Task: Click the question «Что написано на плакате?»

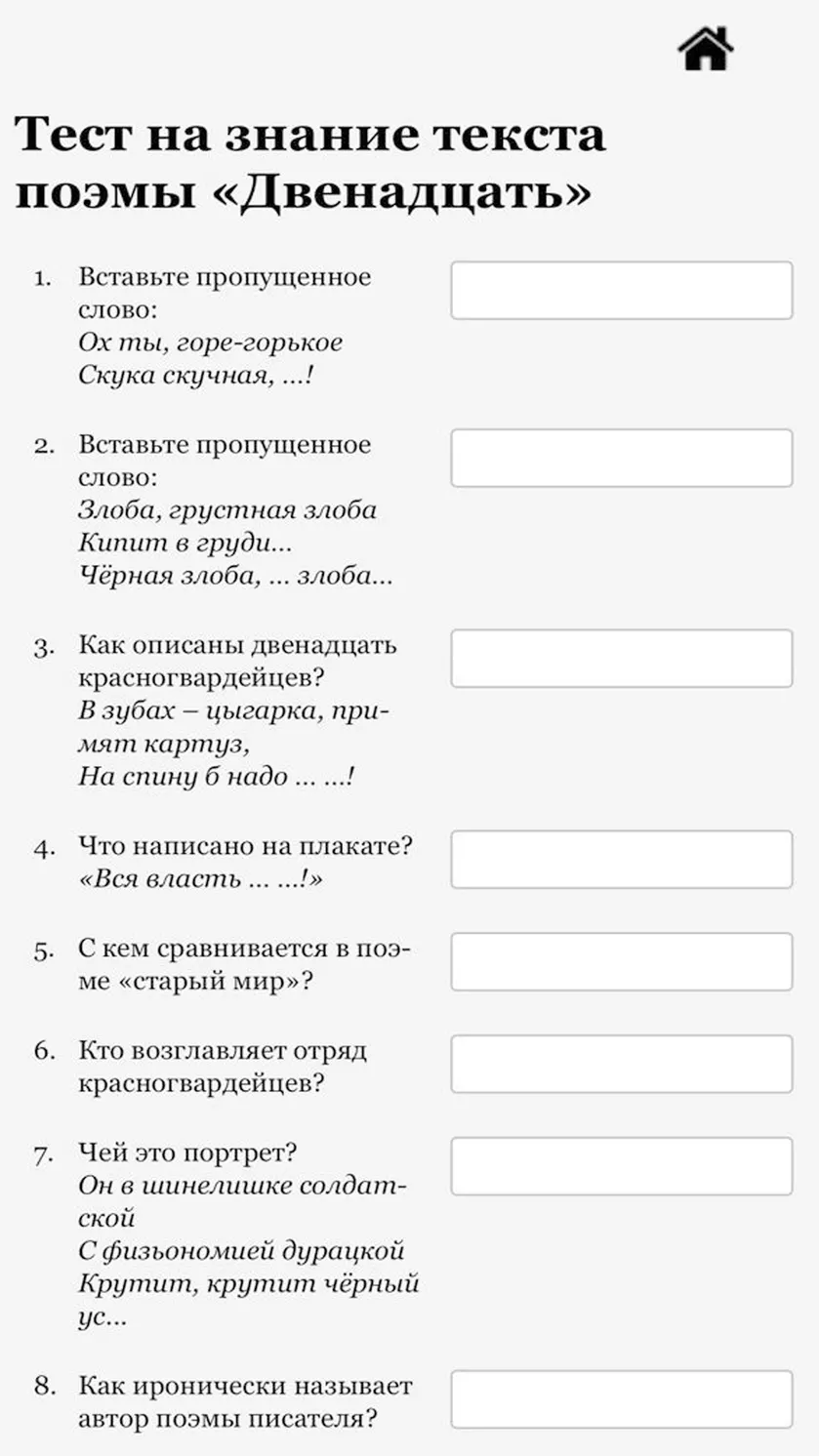Action: (245, 846)
